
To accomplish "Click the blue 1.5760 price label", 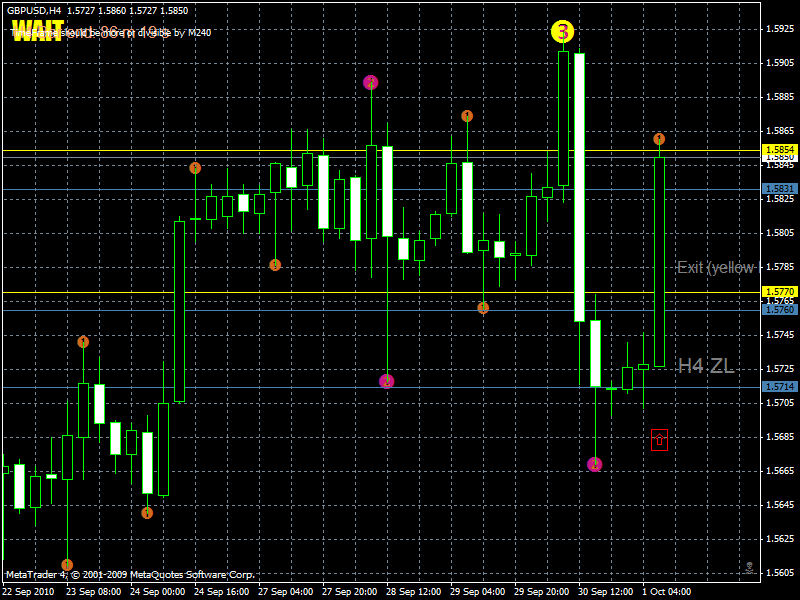I will click(x=780, y=310).
